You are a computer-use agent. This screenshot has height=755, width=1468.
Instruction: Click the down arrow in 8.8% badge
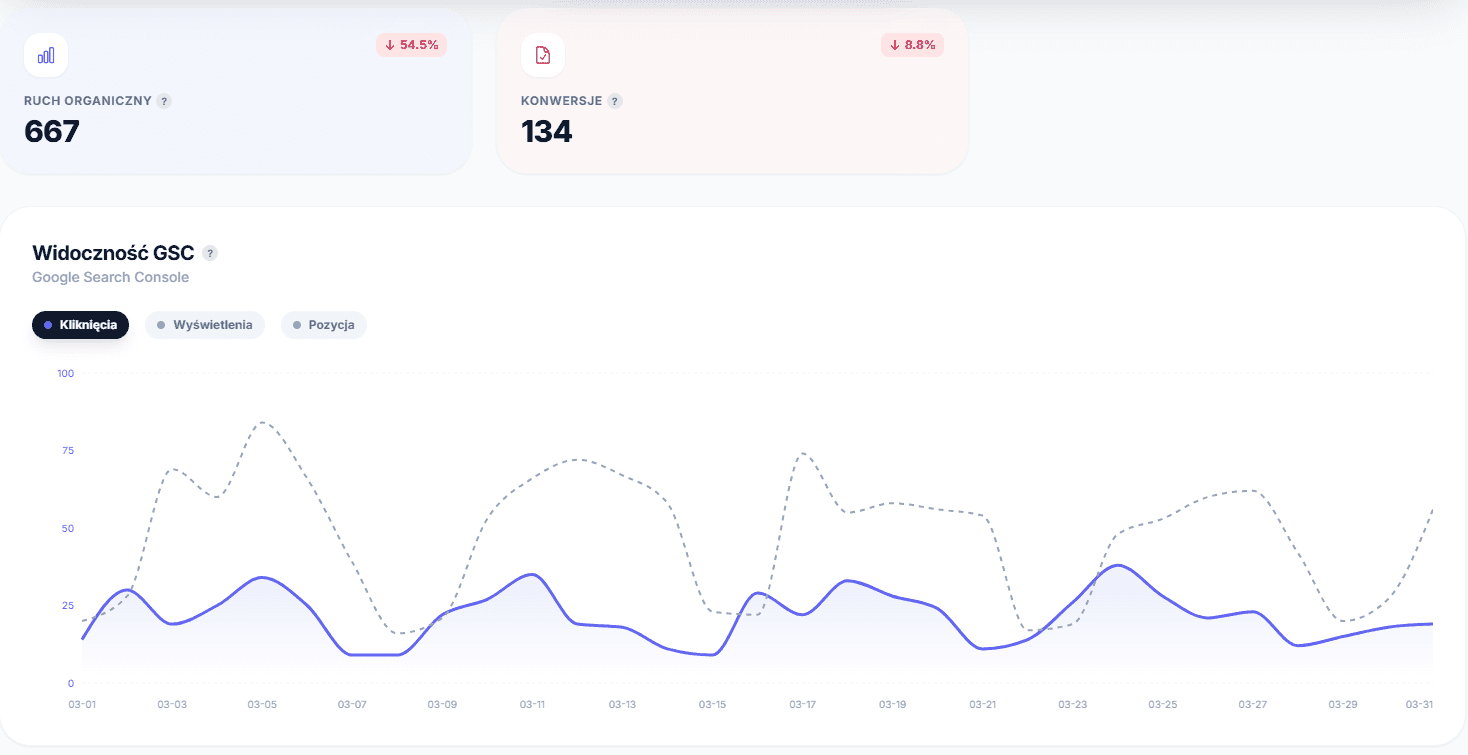(895, 45)
